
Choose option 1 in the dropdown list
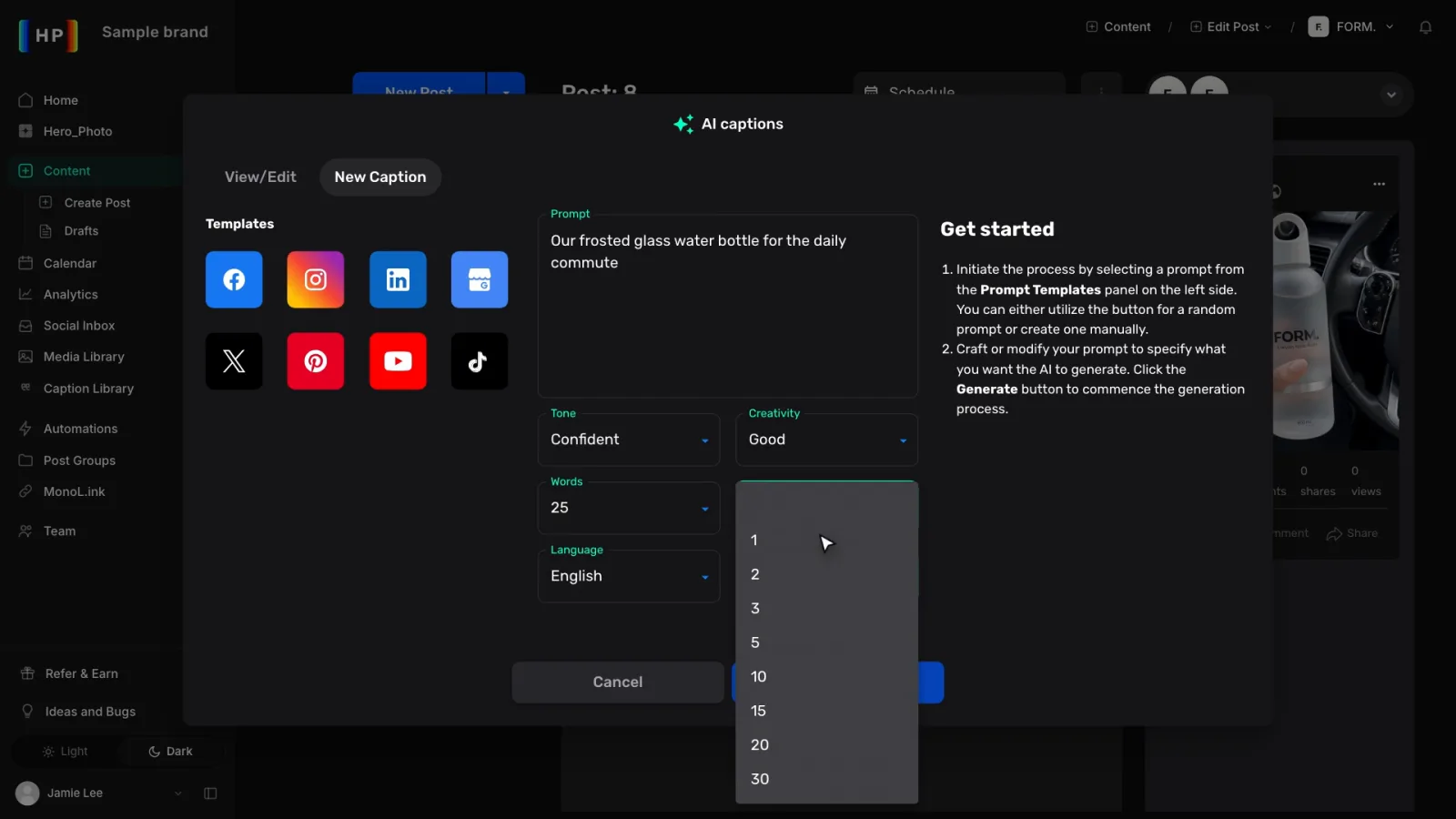tap(826, 541)
